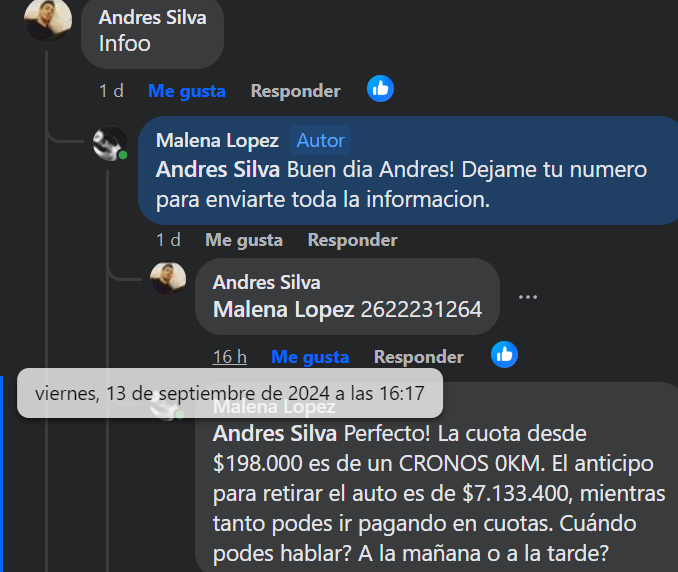The image size is (678, 572).
Task: Click the Andres Silva mention in the Perfecto reply
Action: pos(275,433)
